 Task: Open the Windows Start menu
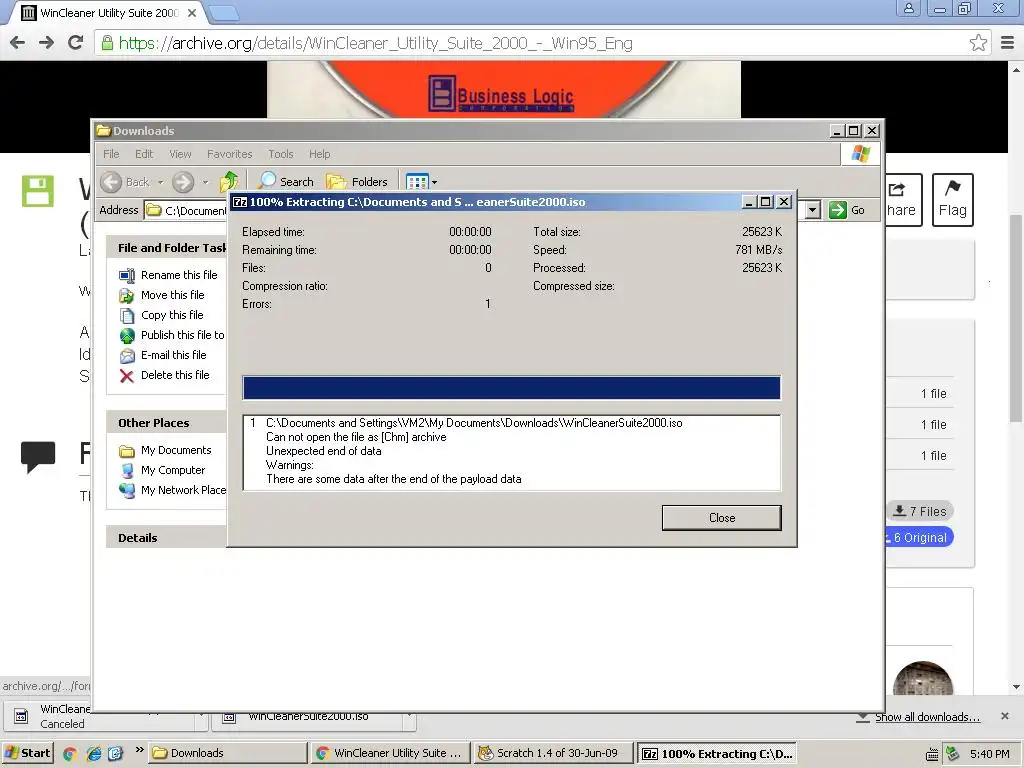[x=28, y=753]
